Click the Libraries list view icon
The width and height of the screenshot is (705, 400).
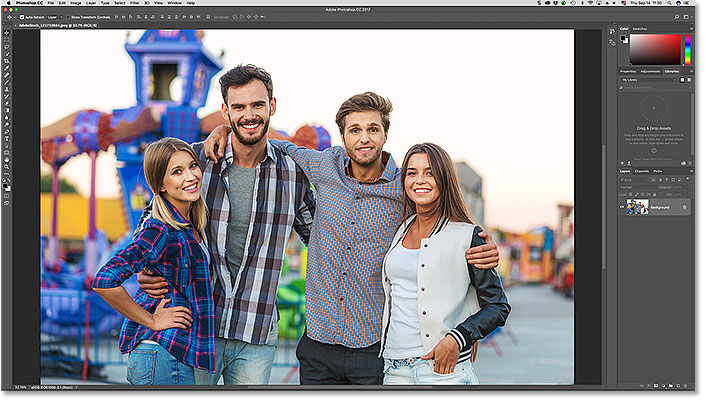click(689, 80)
